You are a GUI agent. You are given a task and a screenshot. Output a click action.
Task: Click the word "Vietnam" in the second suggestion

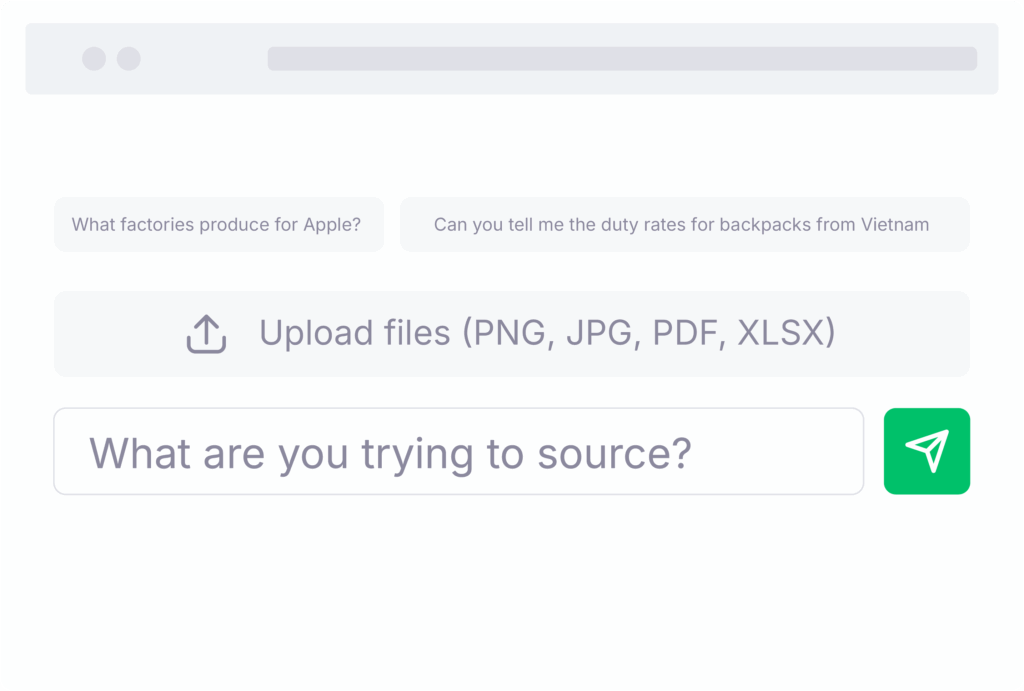tap(894, 225)
